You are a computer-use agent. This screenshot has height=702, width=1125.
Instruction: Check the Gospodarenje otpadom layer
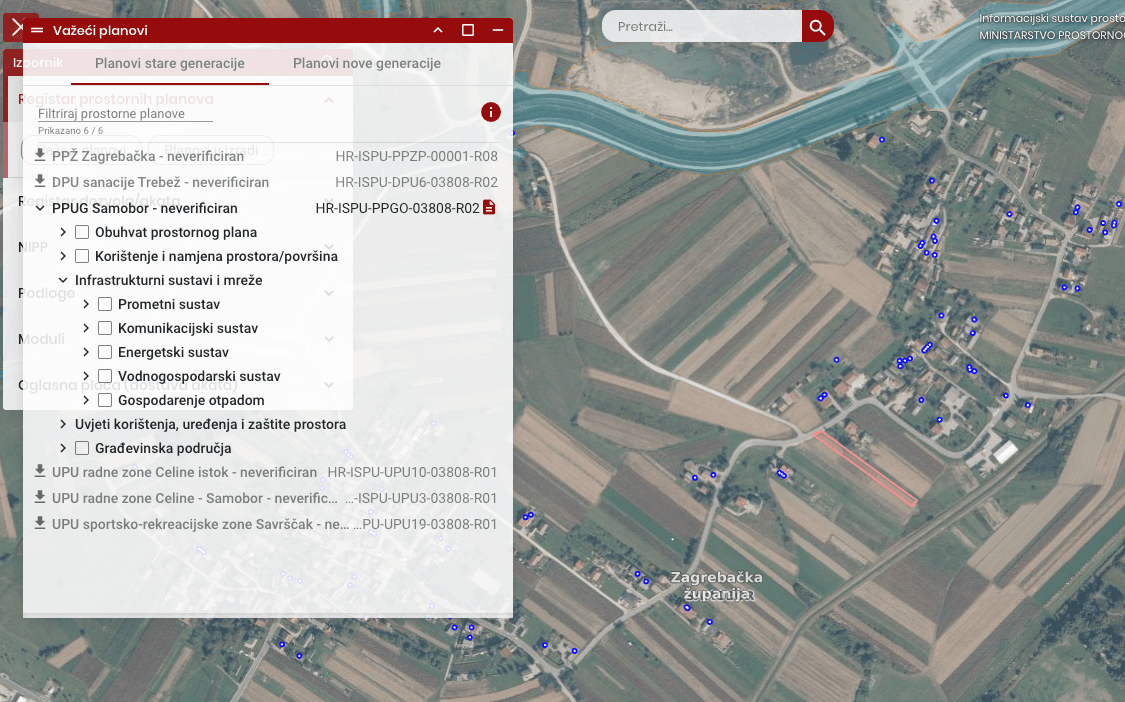click(x=105, y=401)
